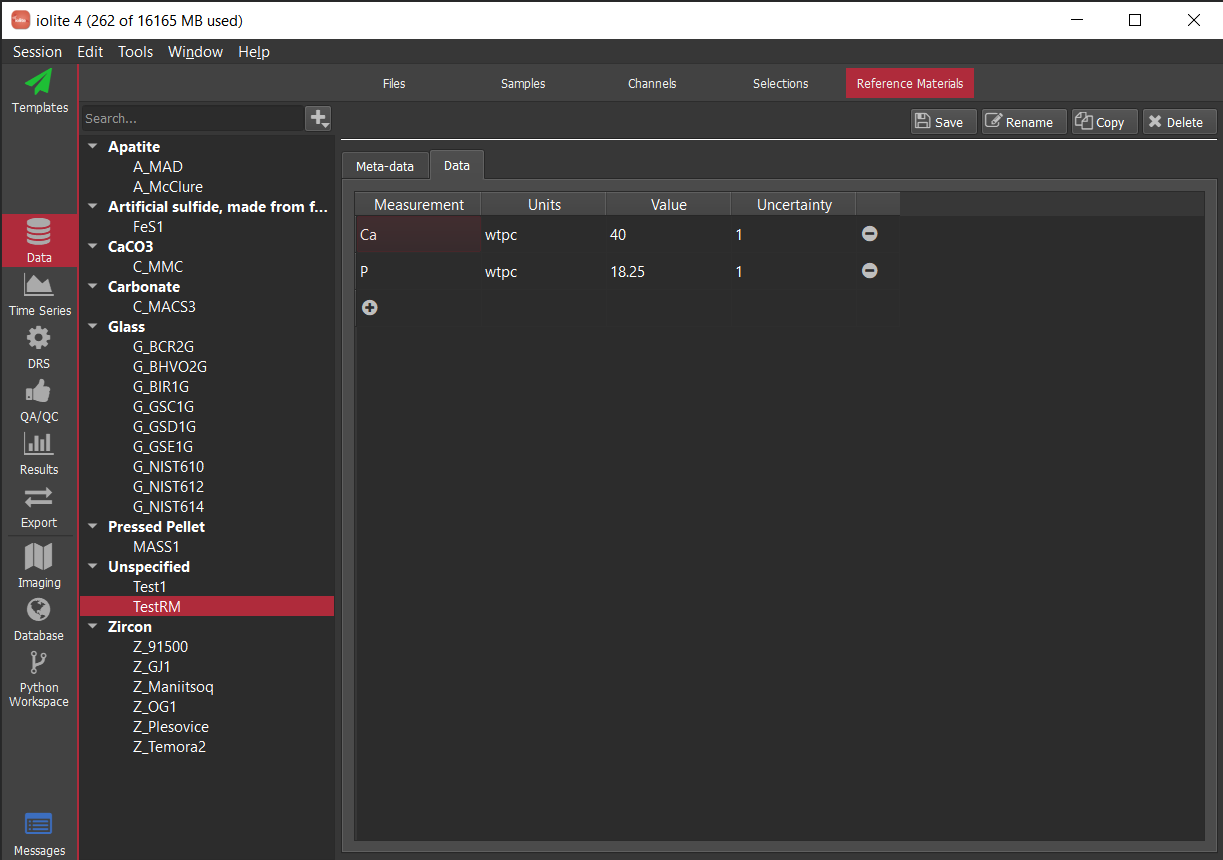Open the Imaging map icon
Screen dimensions: 1223x860
39,556
